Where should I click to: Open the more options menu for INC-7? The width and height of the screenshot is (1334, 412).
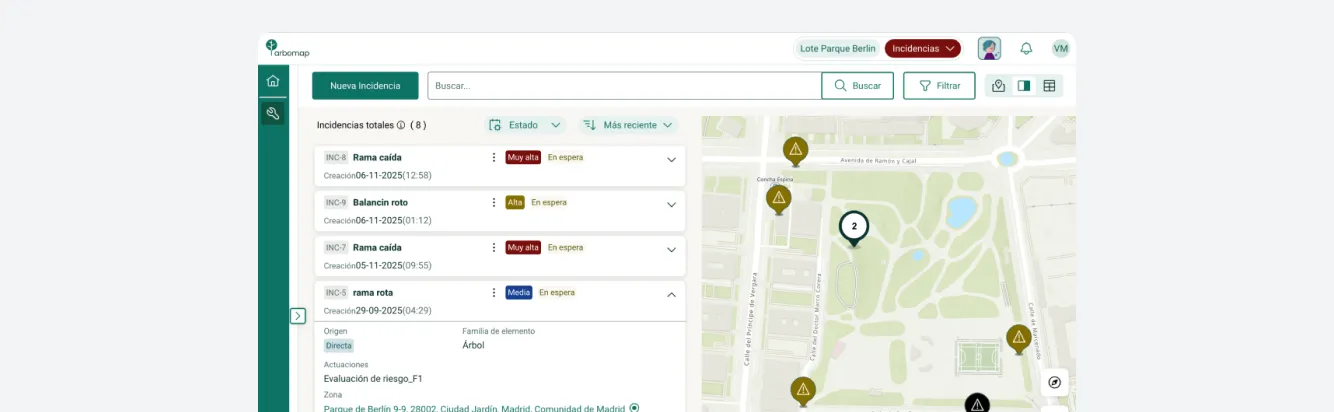click(x=493, y=247)
